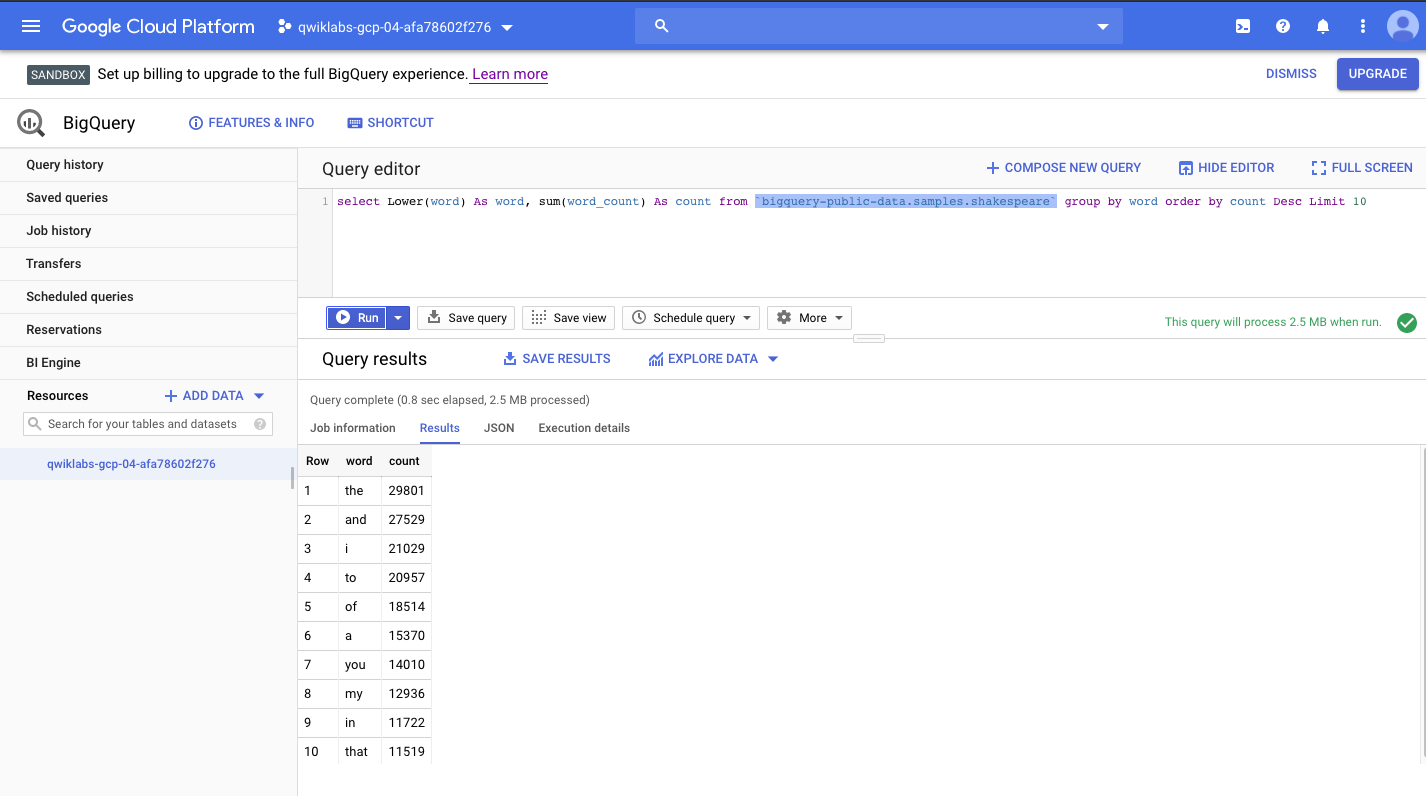Image resolution: width=1426 pixels, height=796 pixels.
Task: Click the count value 27529
Action: tap(406, 520)
